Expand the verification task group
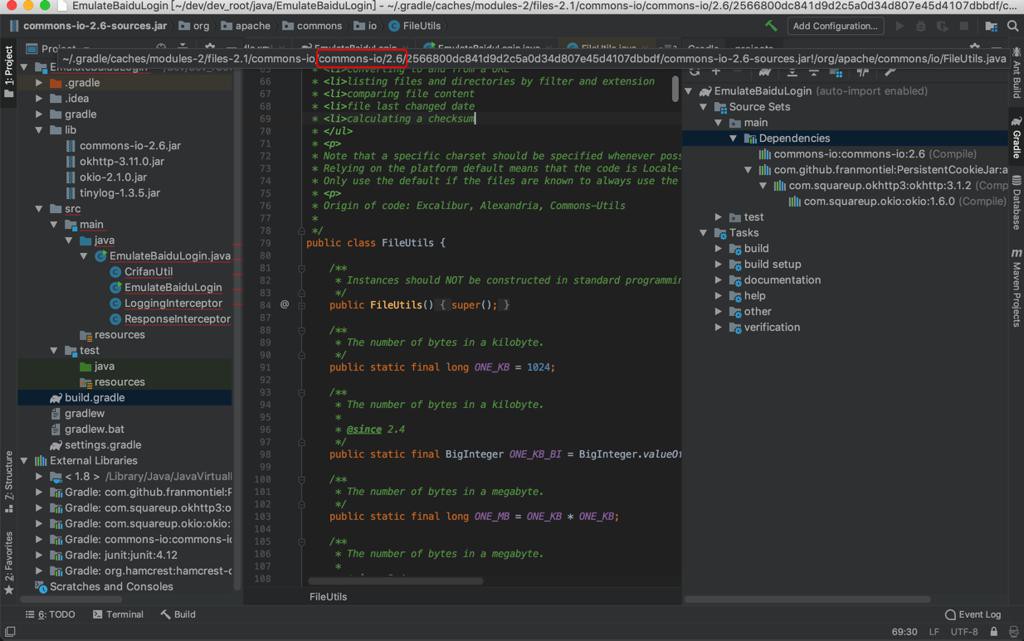Image resolution: width=1024 pixels, height=641 pixels. click(x=719, y=327)
